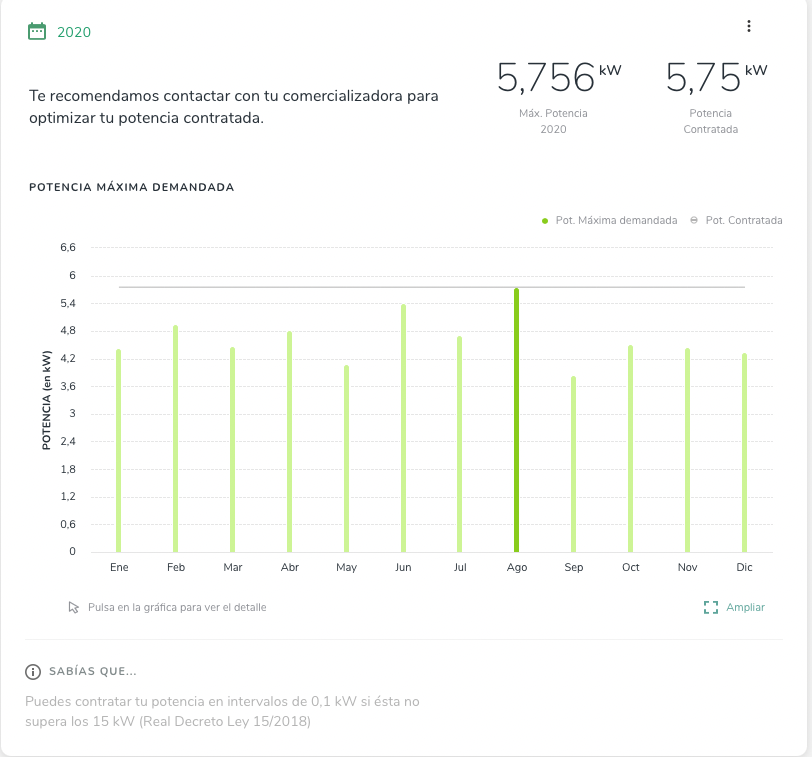Click the Ampliar link
The height and width of the screenshot is (757, 812).
tap(745, 607)
